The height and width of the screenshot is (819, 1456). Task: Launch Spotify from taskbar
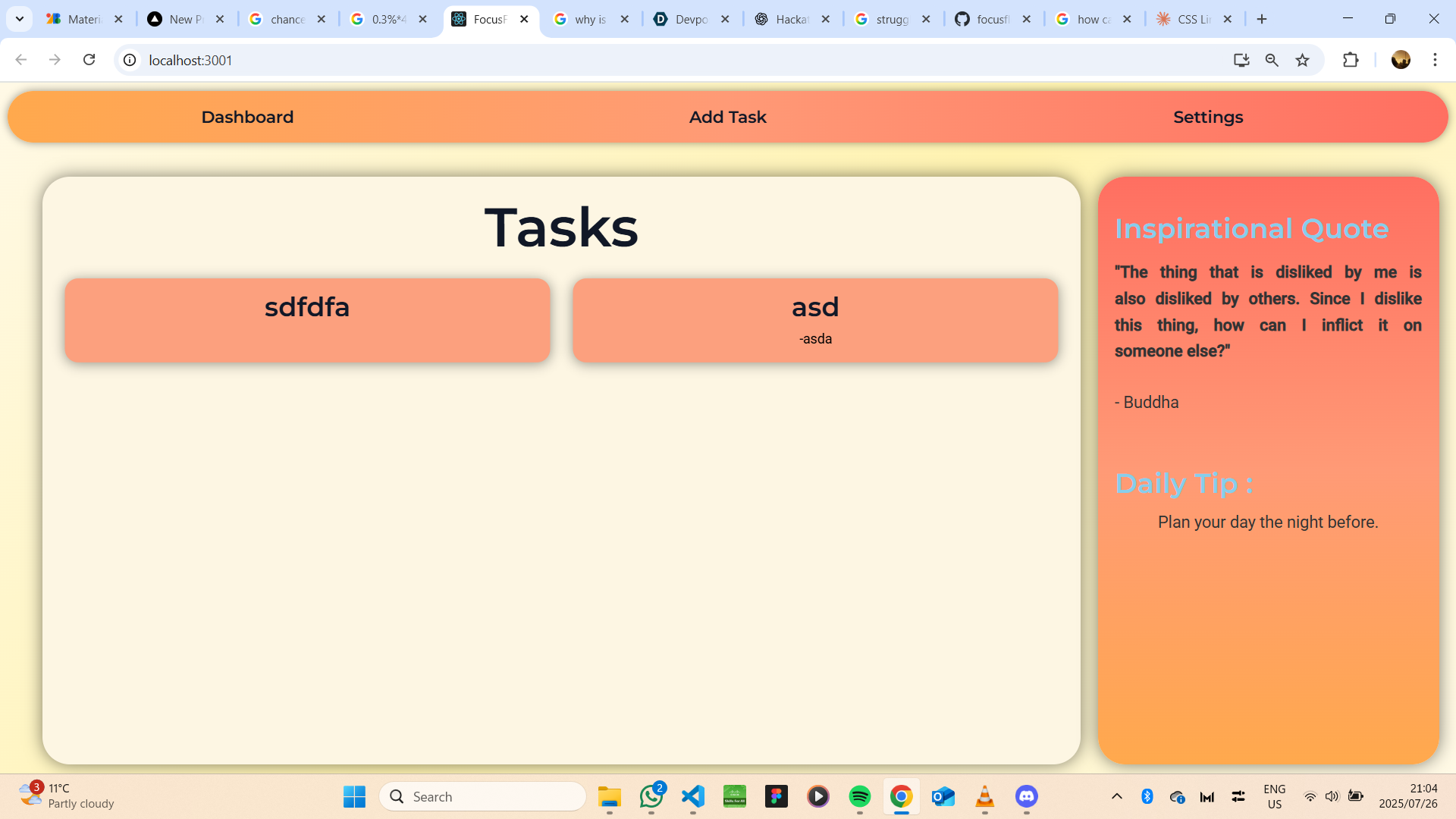859,796
